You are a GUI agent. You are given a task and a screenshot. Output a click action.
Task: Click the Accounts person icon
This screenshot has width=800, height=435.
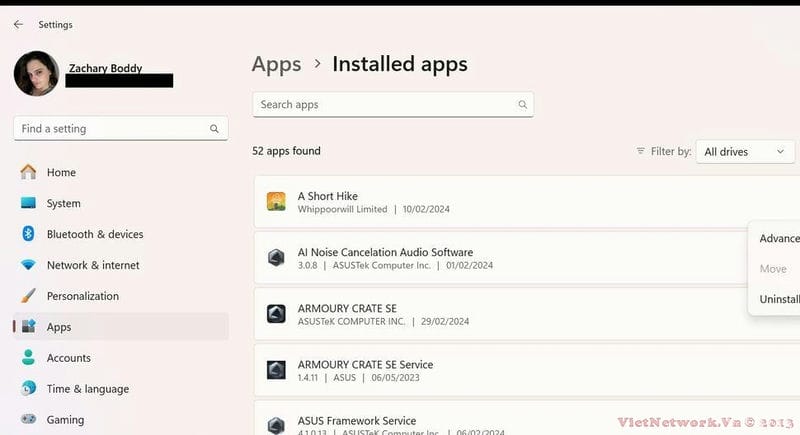(x=28, y=357)
